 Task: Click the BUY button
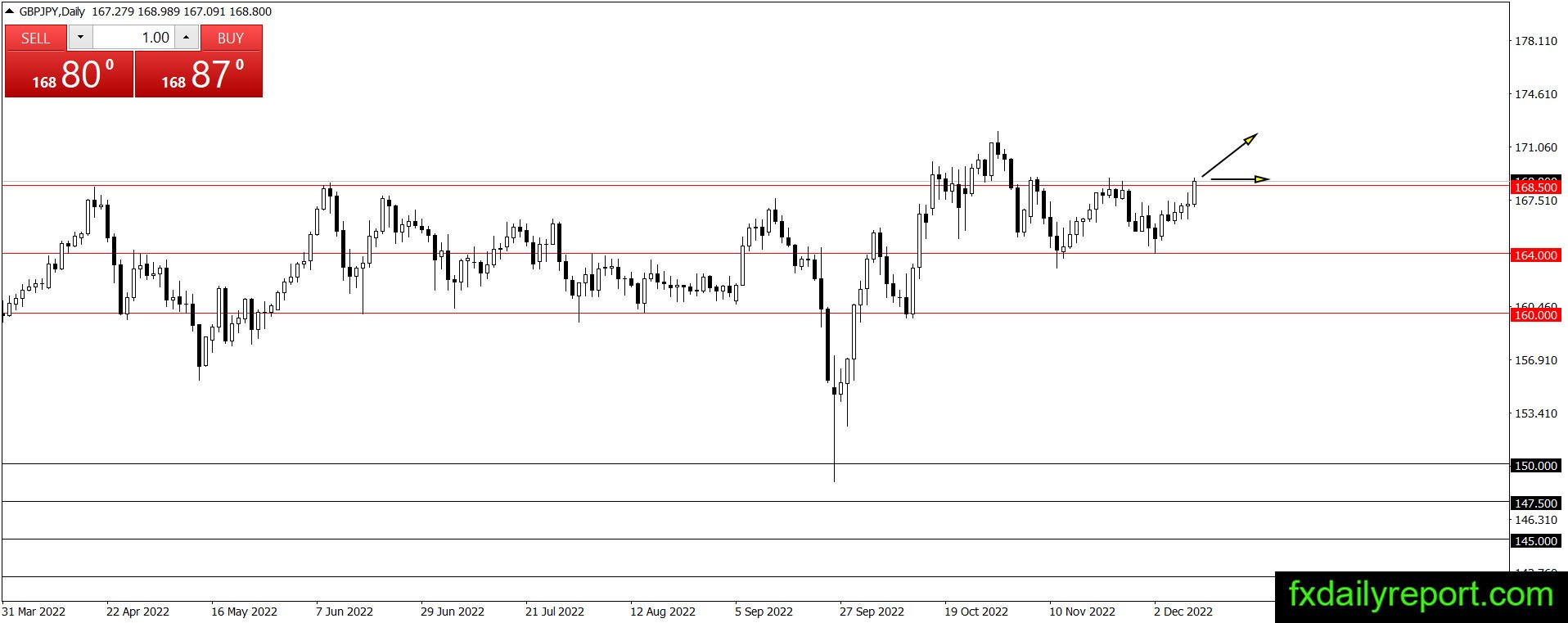click(231, 38)
